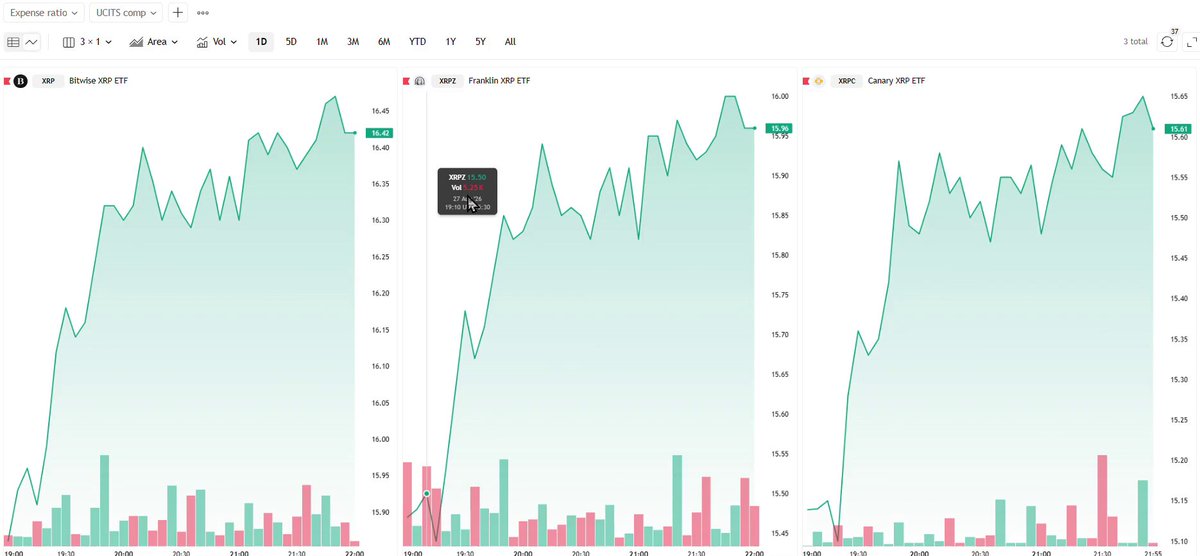Click the red flag on Canary XRP ETF
Viewport: 1200px width, 556px height.
coord(807,80)
